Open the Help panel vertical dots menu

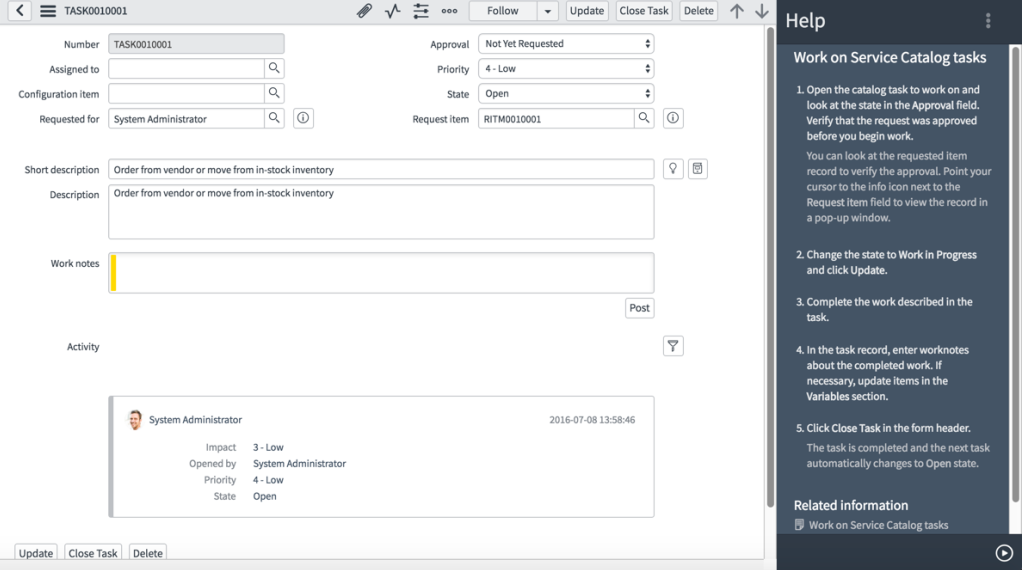[x=988, y=21]
